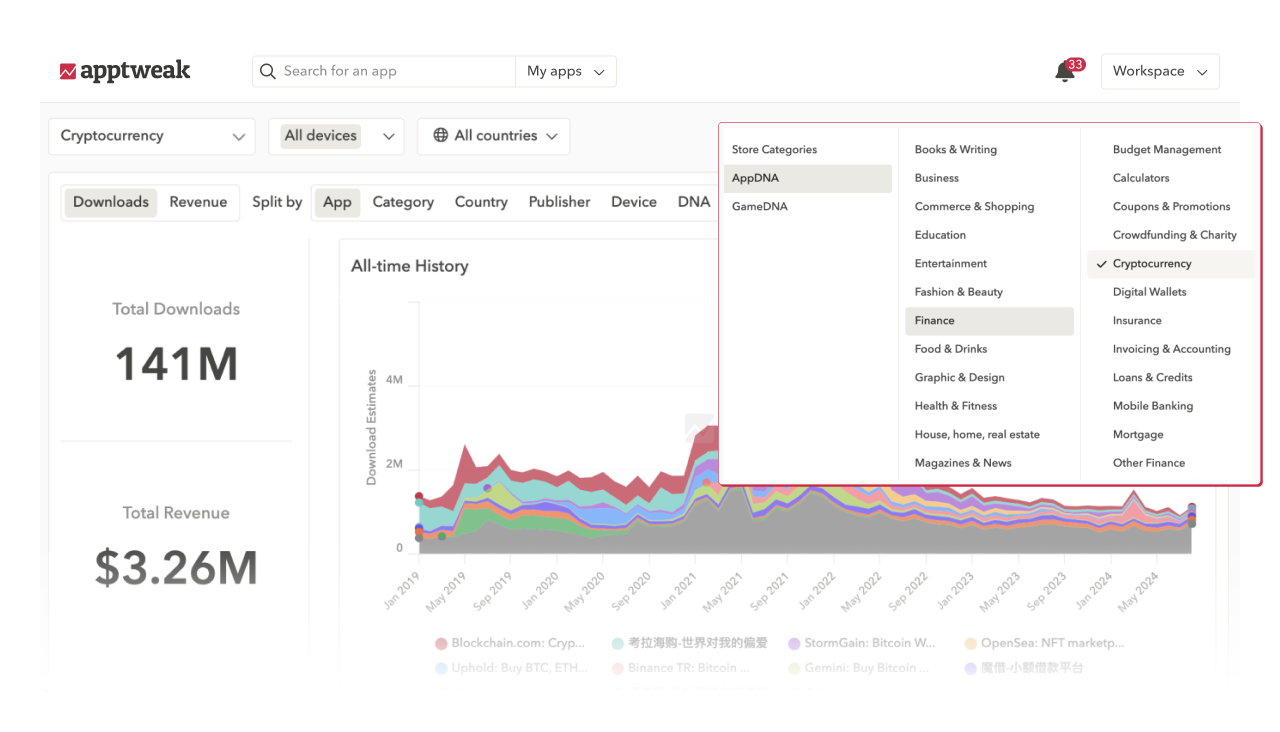The width and height of the screenshot is (1280, 732).
Task: Click the 141M total downloads value
Action: click(176, 364)
